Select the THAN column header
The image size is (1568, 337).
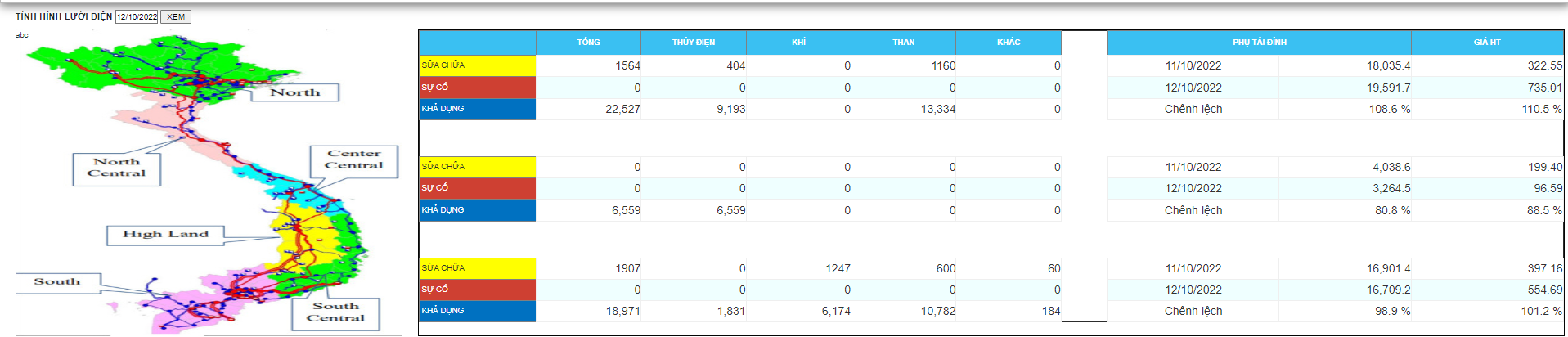[903, 43]
